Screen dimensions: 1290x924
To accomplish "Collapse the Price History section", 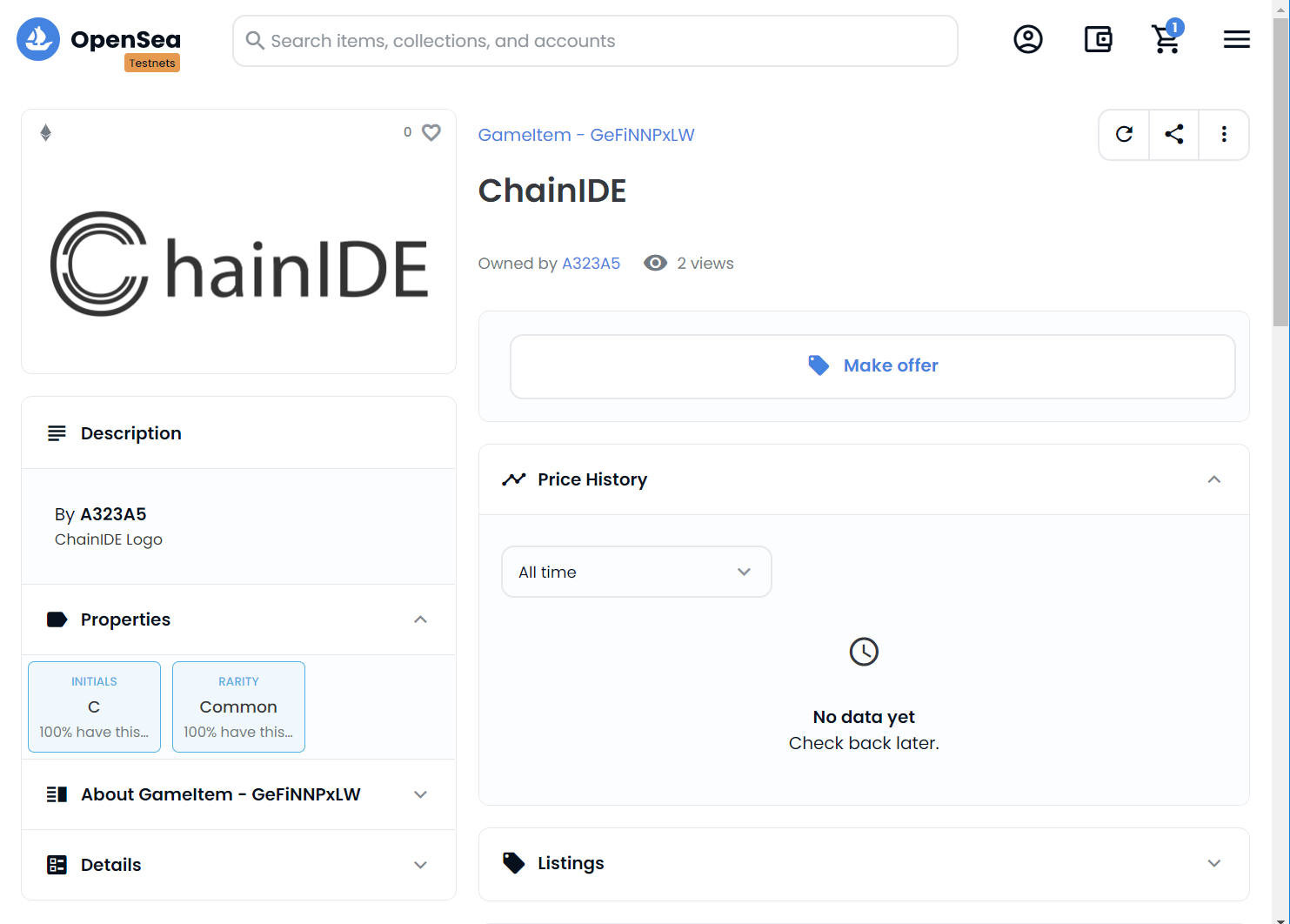I will tap(1213, 479).
